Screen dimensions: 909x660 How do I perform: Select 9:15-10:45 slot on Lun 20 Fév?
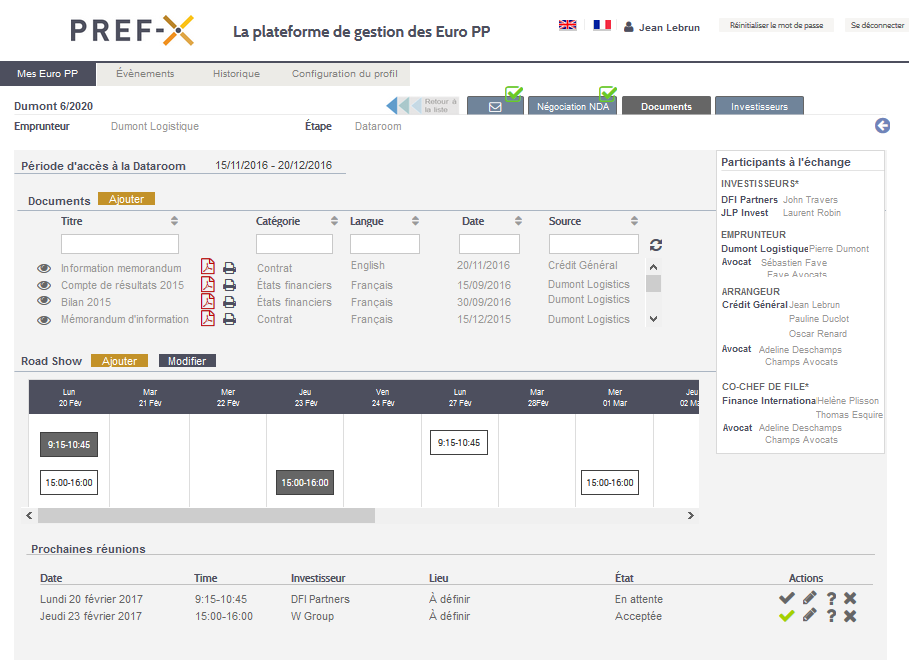coord(69,444)
